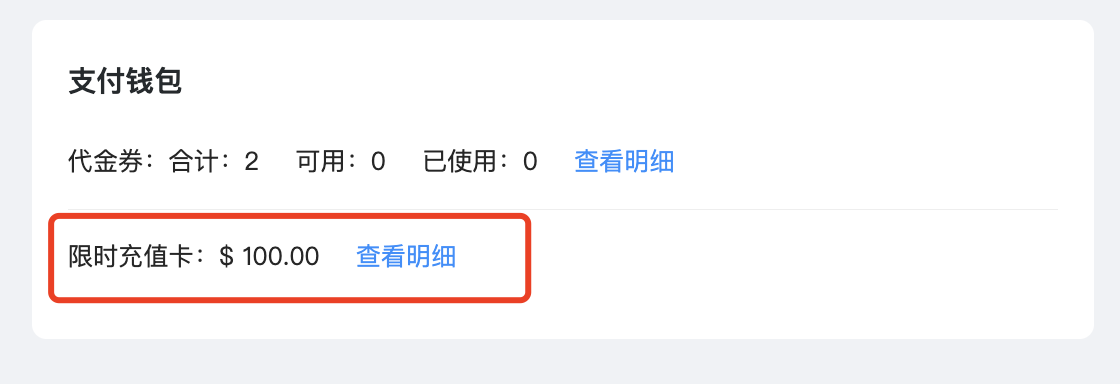The height and width of the screenshot is (384, 1120).
Task: Click the $ 100.00 balance amount
Action: (x=269, y=256)
